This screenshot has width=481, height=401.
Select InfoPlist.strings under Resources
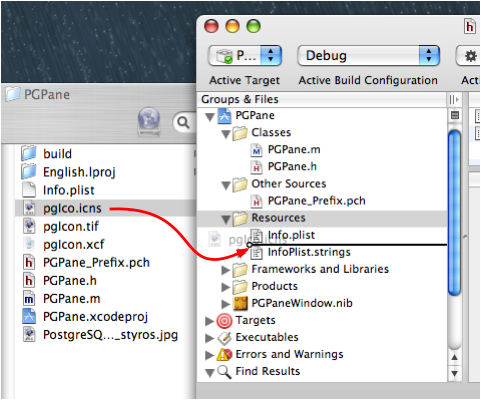[309, 252]
